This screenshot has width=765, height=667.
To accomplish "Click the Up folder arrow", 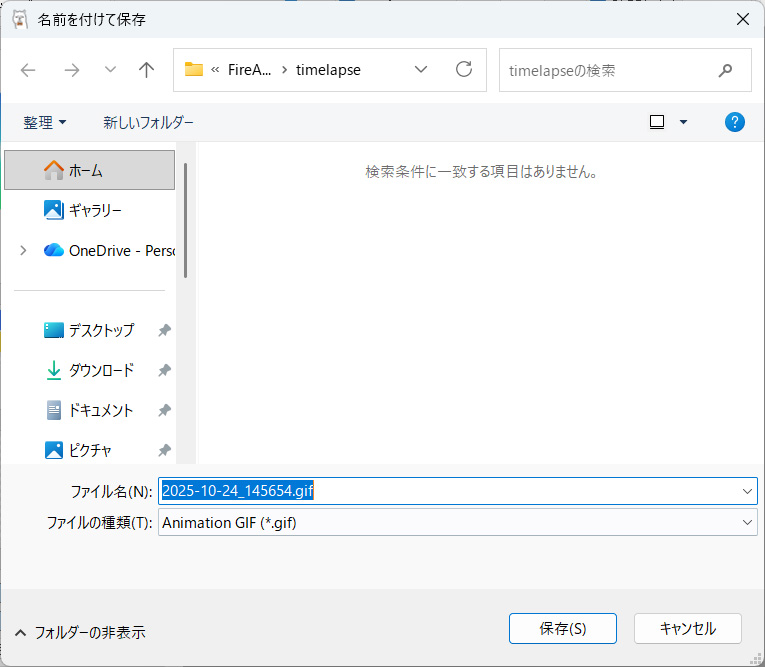I will 146,70.
